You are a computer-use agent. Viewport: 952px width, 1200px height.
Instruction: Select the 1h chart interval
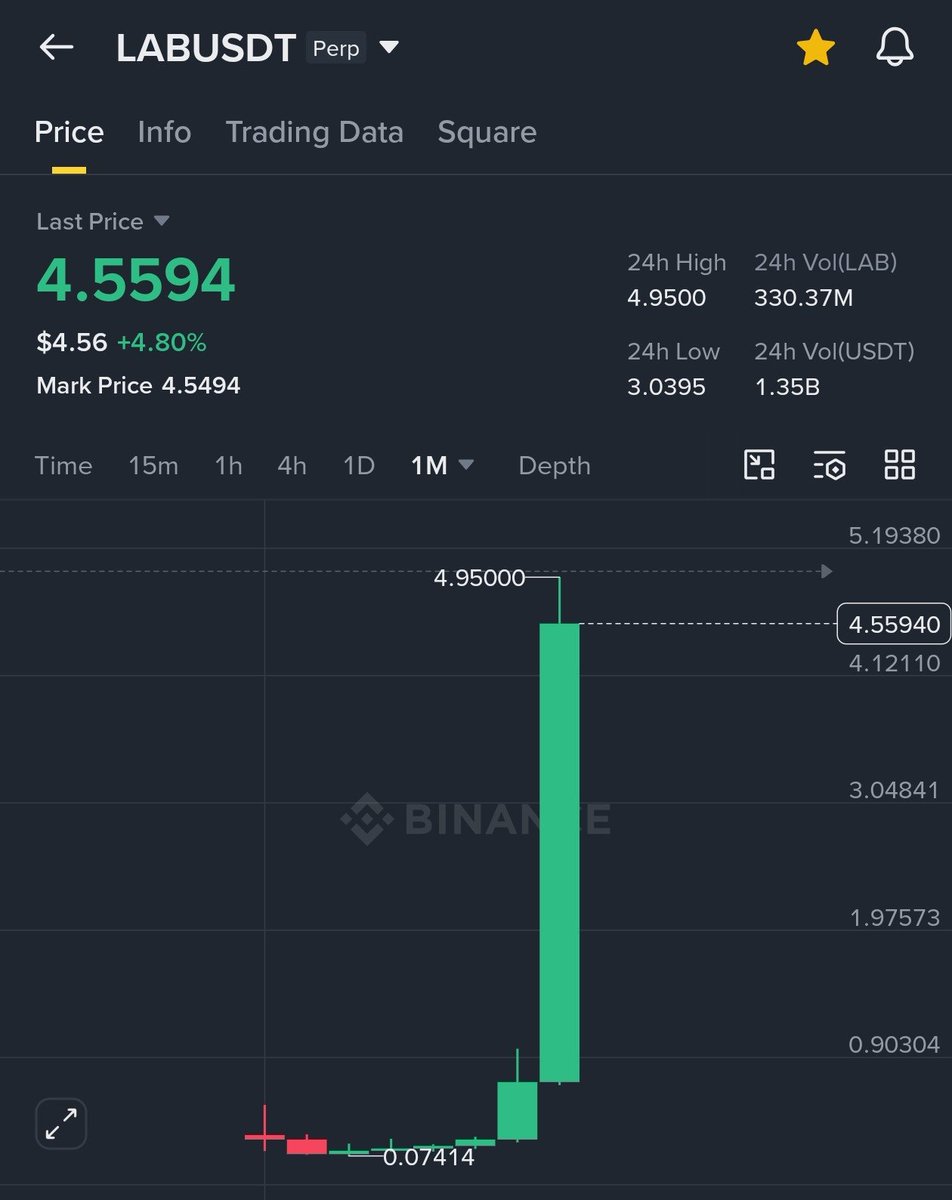228,465
